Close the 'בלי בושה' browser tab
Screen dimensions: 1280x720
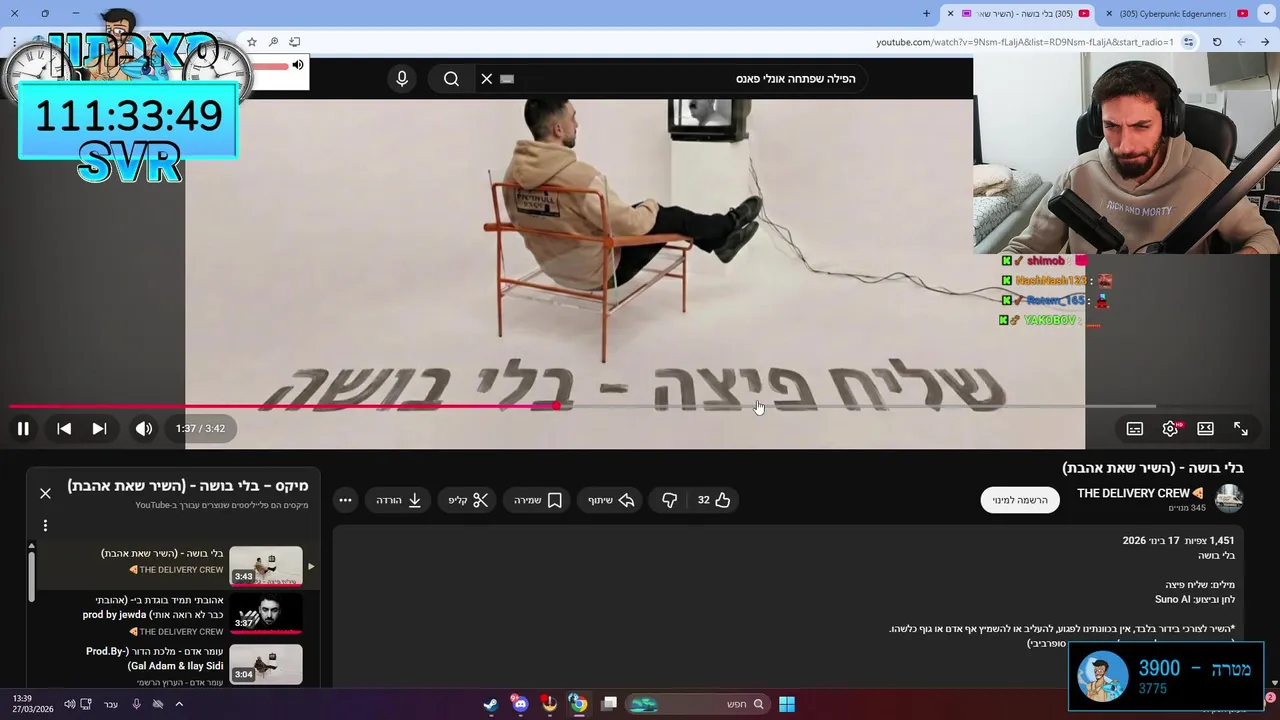tap(950, 13)
